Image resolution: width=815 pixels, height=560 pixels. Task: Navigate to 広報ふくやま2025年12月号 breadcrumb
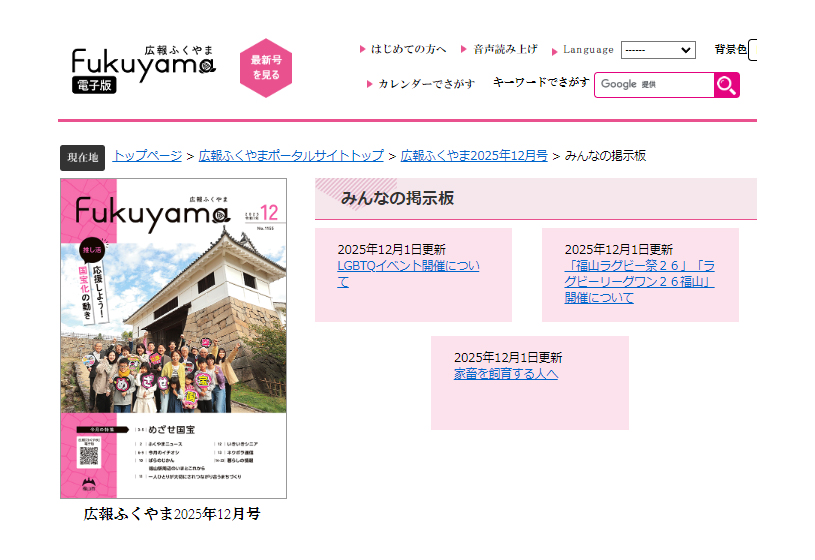coord(474,156)
